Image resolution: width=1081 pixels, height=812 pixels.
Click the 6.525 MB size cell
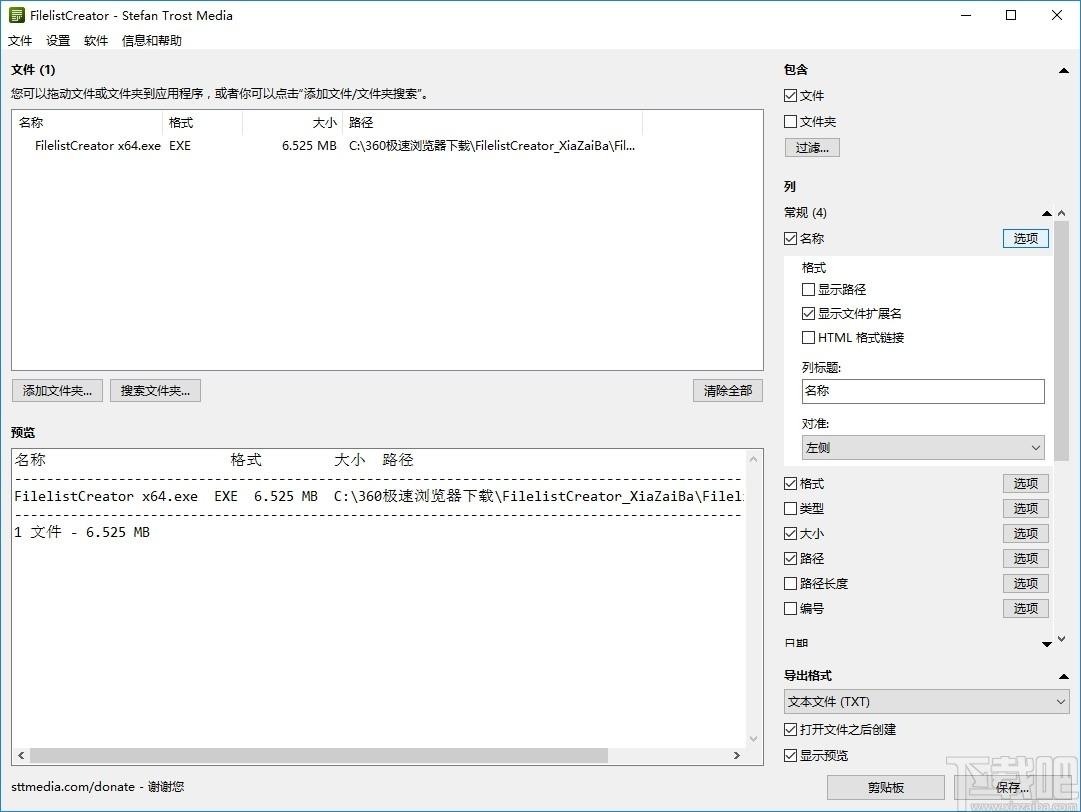click(x=310, y=145)
